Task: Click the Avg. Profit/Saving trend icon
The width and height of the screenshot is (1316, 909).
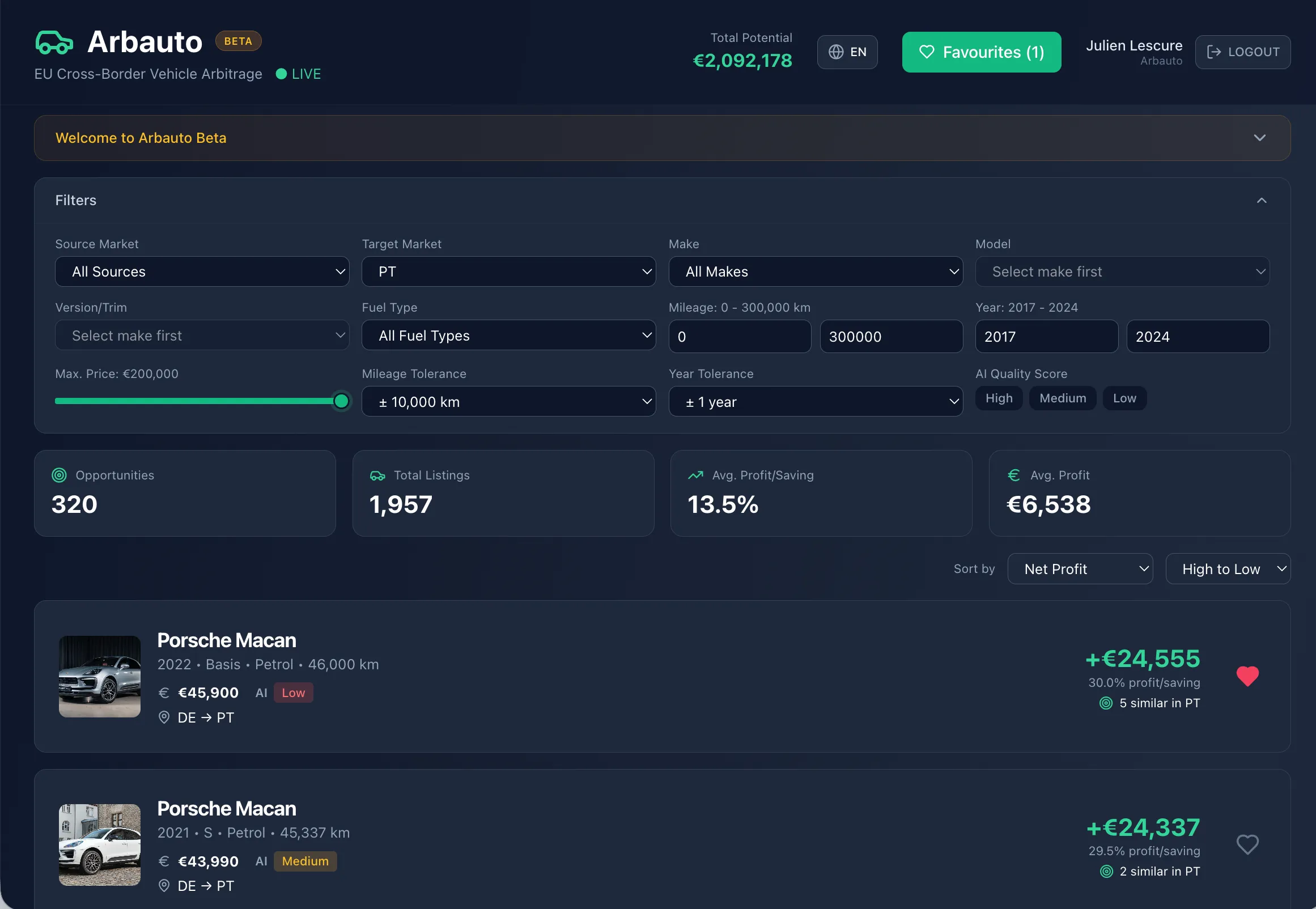Action: (x=695, y=475)
